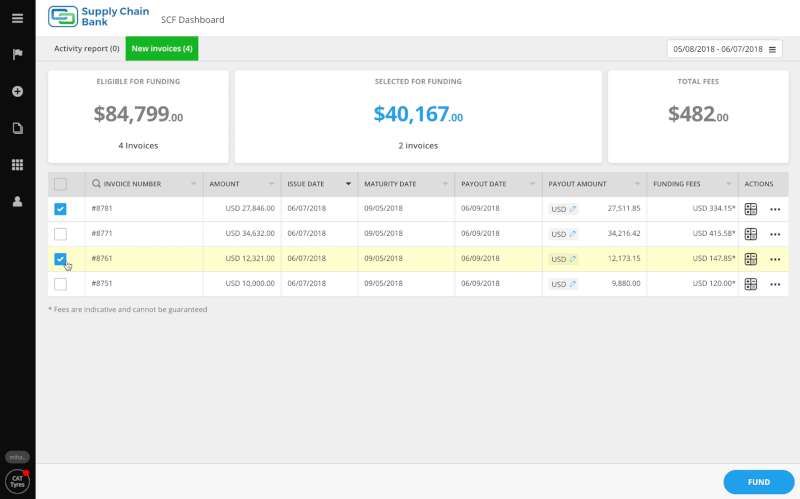Uncheck the checkbox for invoice #8781
The image size is (800, 499).
coord(60,209)
